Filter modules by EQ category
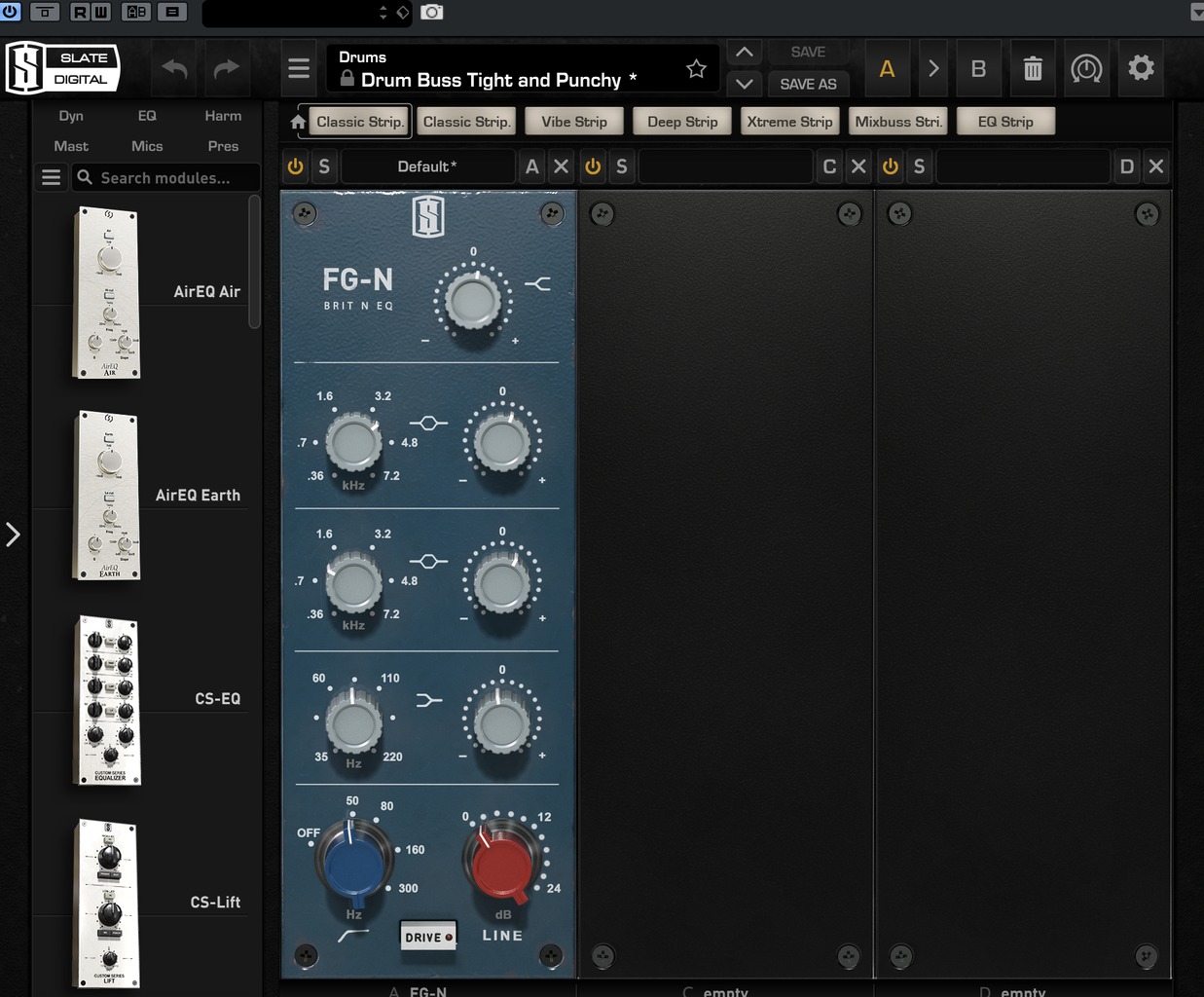This screenshot has width=1204, height=997. pyautogui.click(x=147, y=116)
